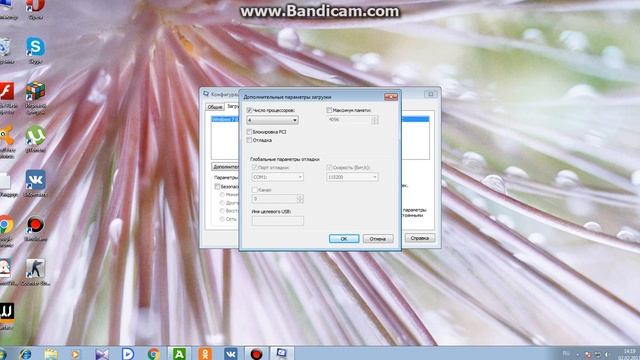Open the Opera browser desktop shortcut
The width and height of the screenshot is (640, 360).
click(35, 8)
